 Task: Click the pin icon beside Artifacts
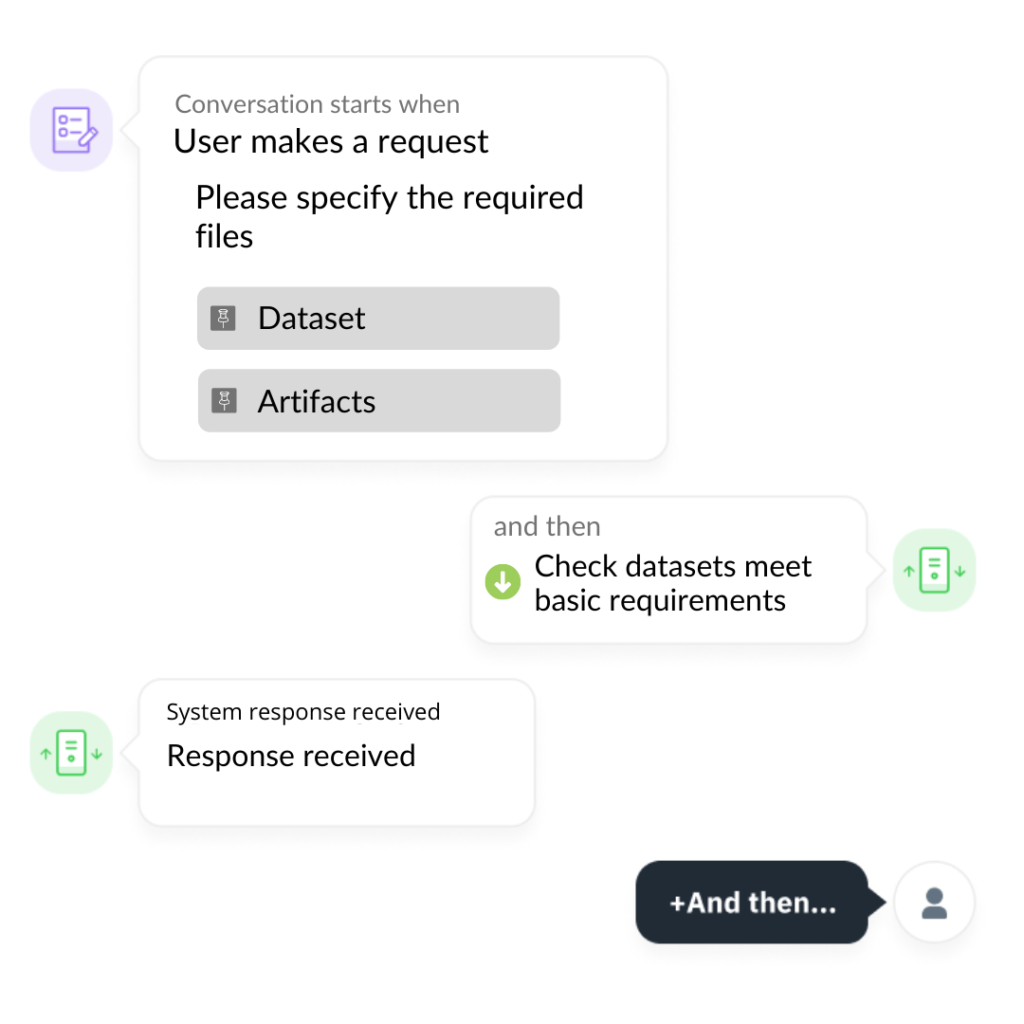[224, 400]
